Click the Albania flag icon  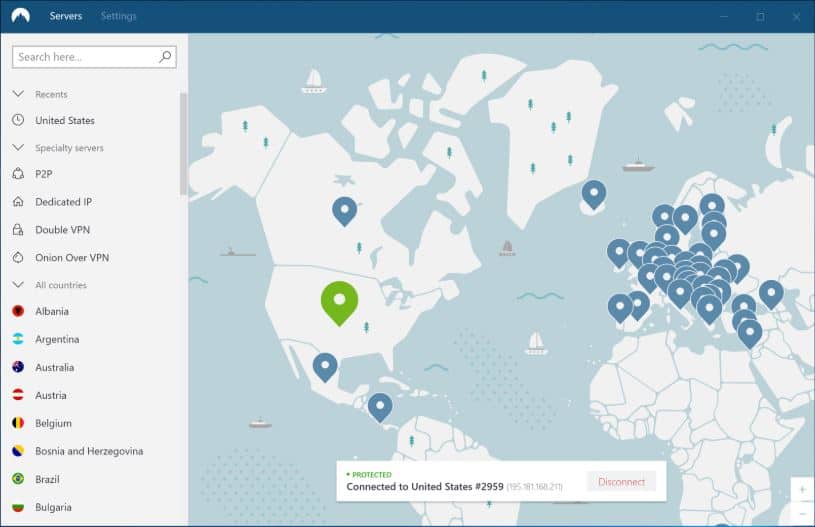[18, 311]
